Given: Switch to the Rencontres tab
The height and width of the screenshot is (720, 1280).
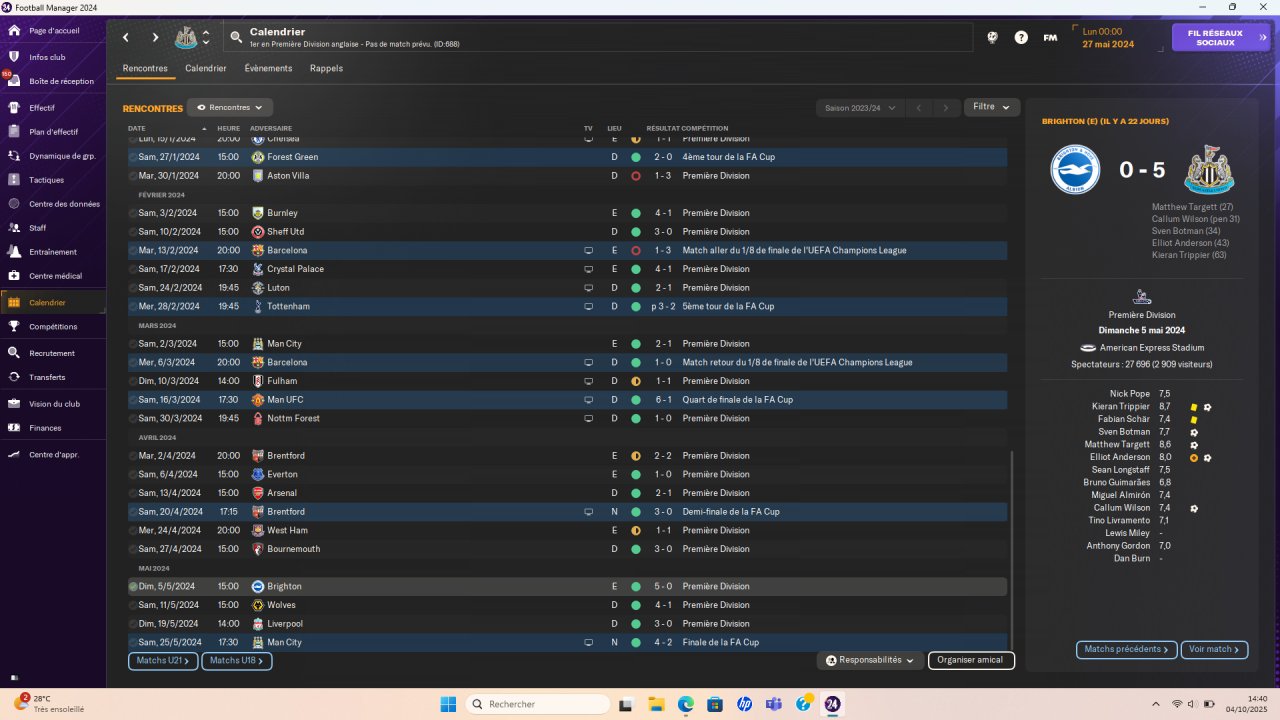Looking at the screenshot, I should coord(145,69).
